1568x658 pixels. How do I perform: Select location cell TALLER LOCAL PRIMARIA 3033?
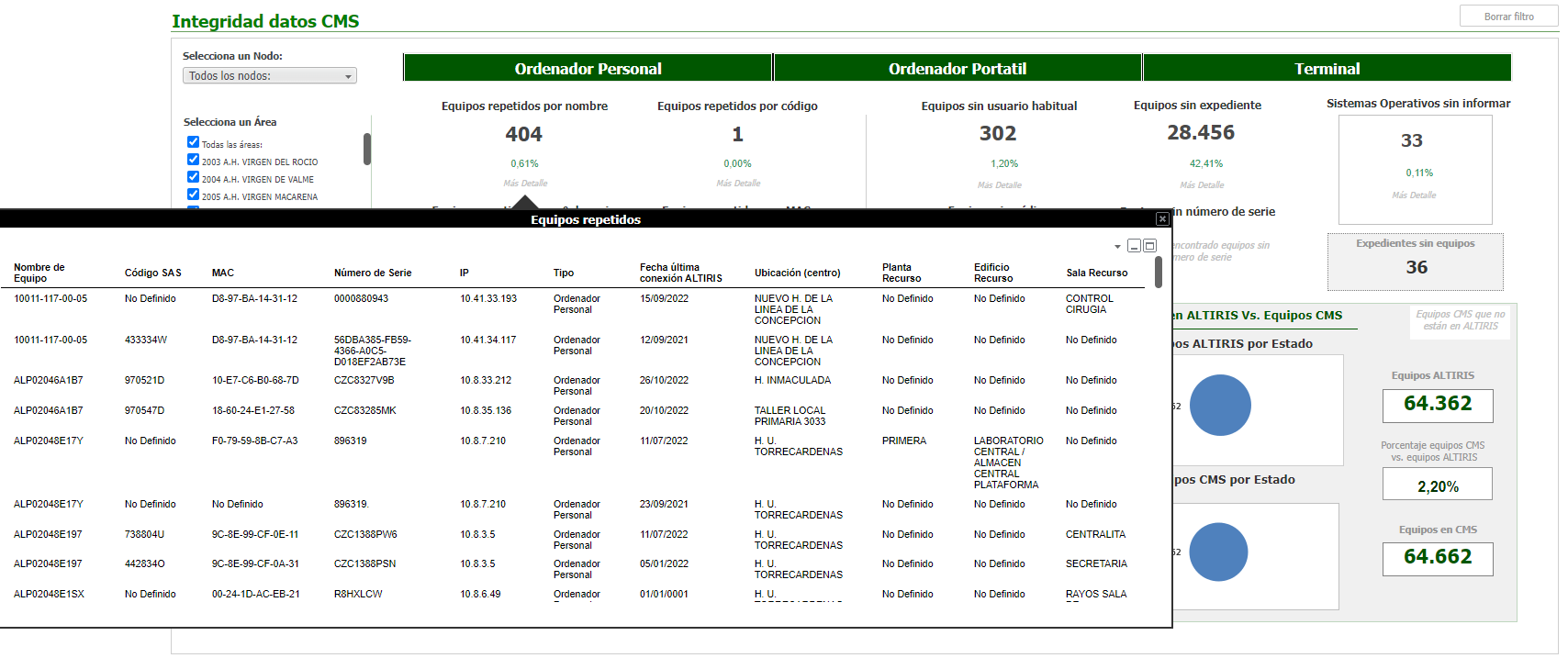(x=790, y=417)
